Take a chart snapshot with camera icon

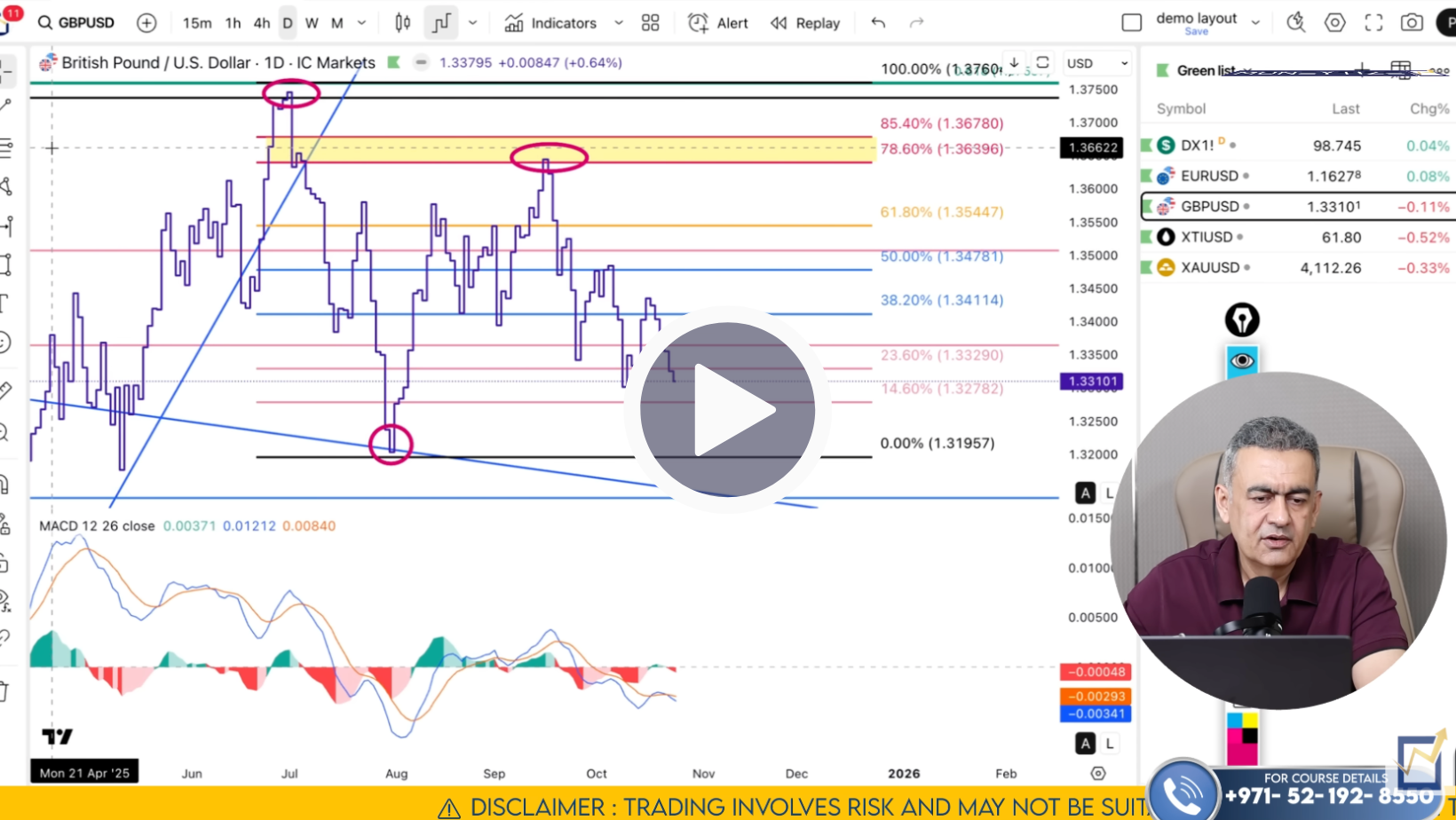tap(1412, 23)
